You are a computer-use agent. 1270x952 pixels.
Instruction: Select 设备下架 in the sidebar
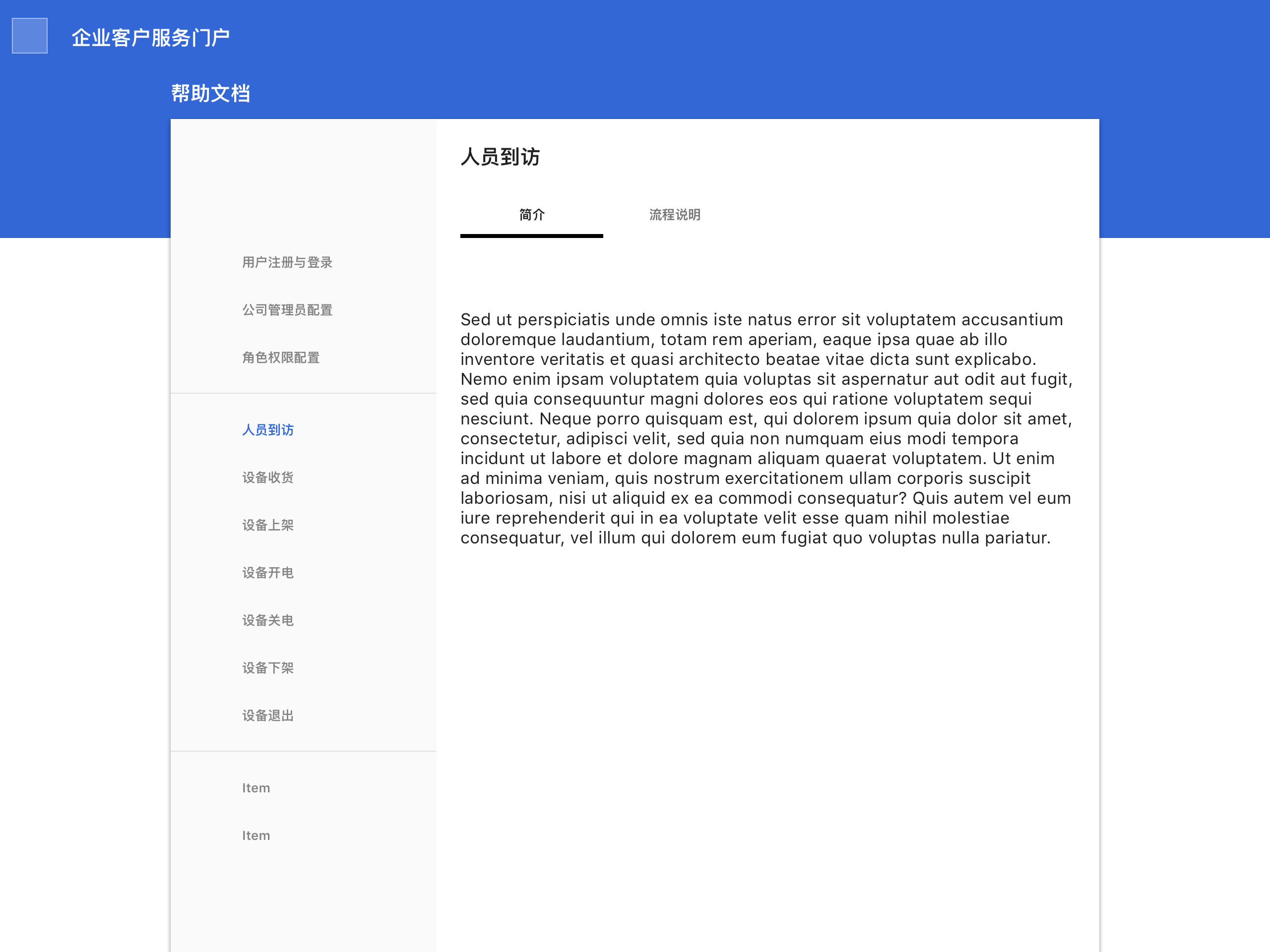[267, 668]
